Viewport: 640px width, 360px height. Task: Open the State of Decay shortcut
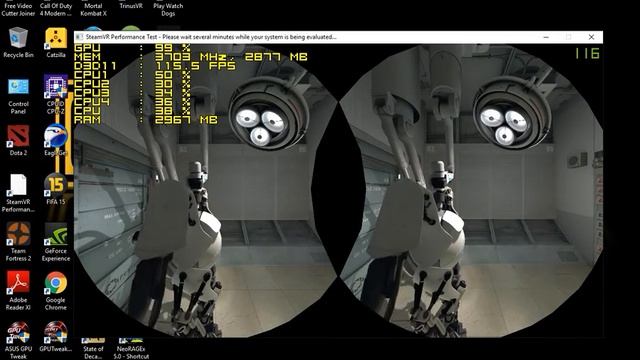(93, 349)
